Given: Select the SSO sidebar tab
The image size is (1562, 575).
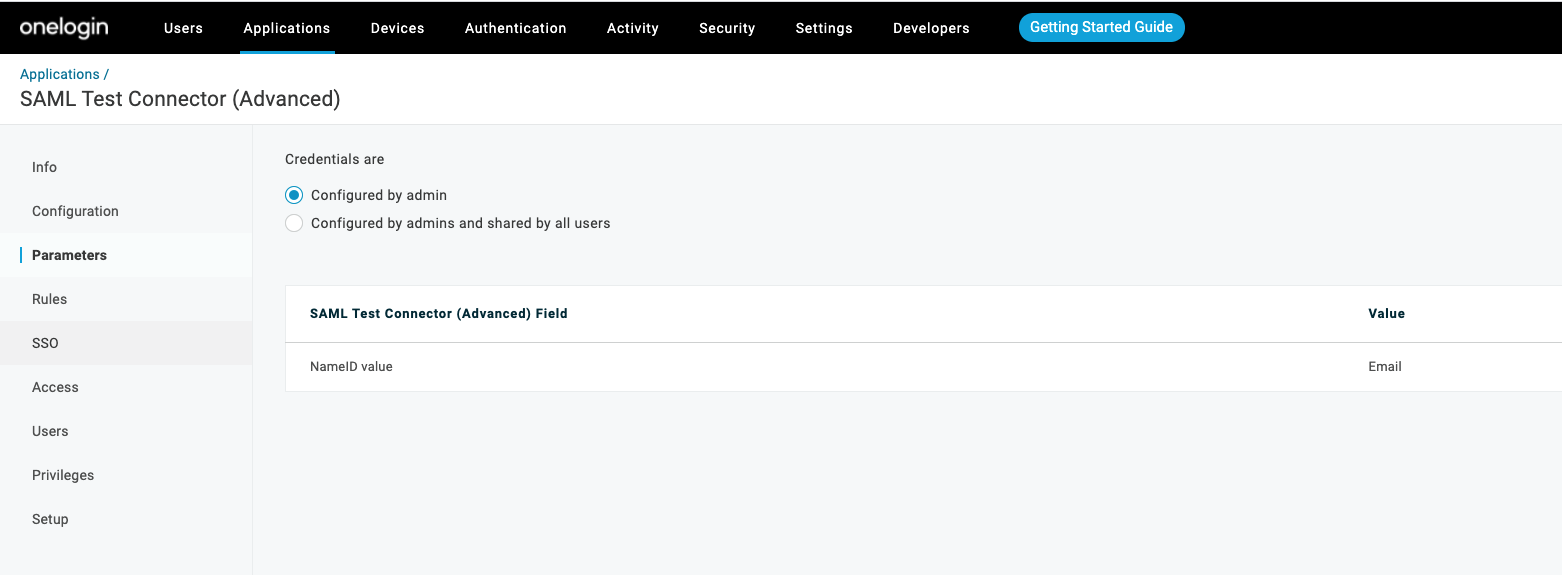Looking at the screenshot, I should [126, 343].
